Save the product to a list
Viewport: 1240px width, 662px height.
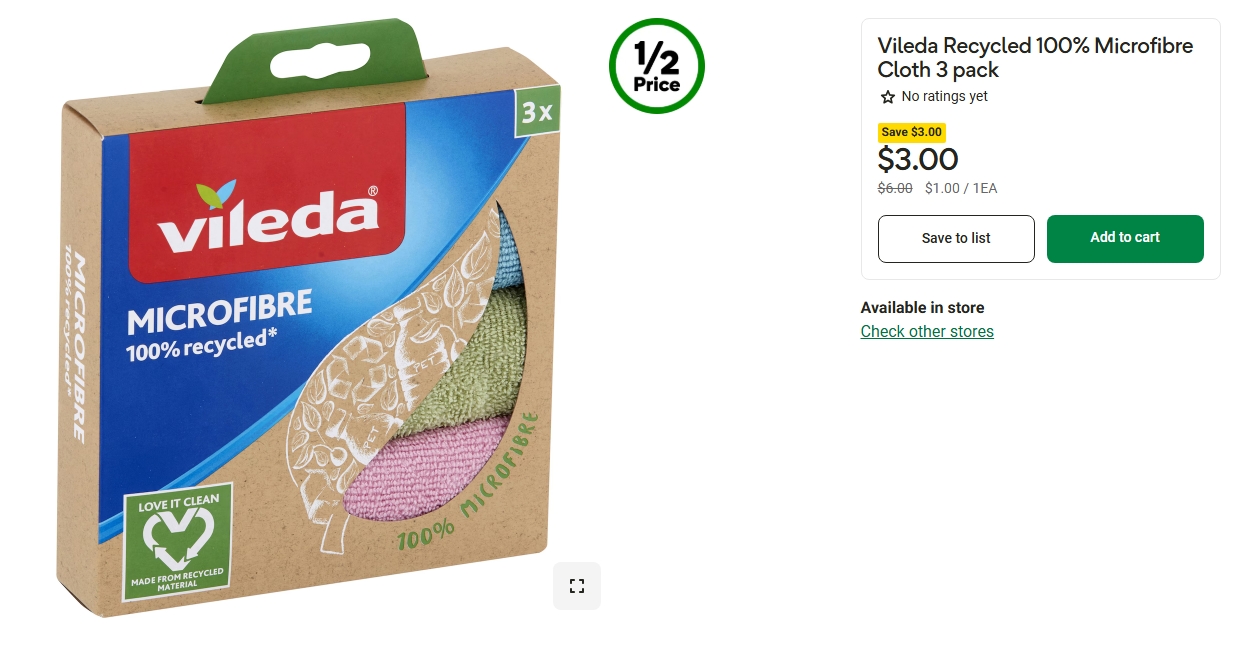[956, 238]
